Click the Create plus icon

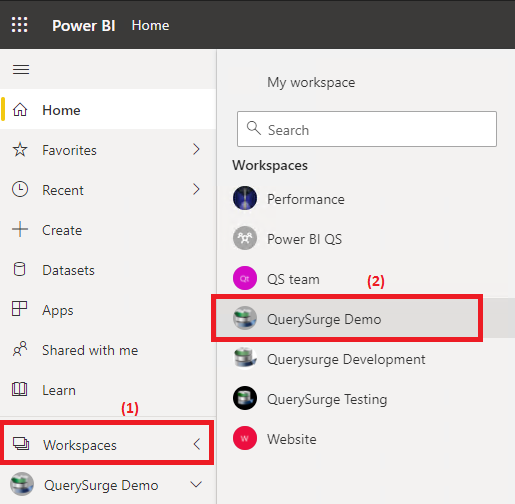pos(20,229)
